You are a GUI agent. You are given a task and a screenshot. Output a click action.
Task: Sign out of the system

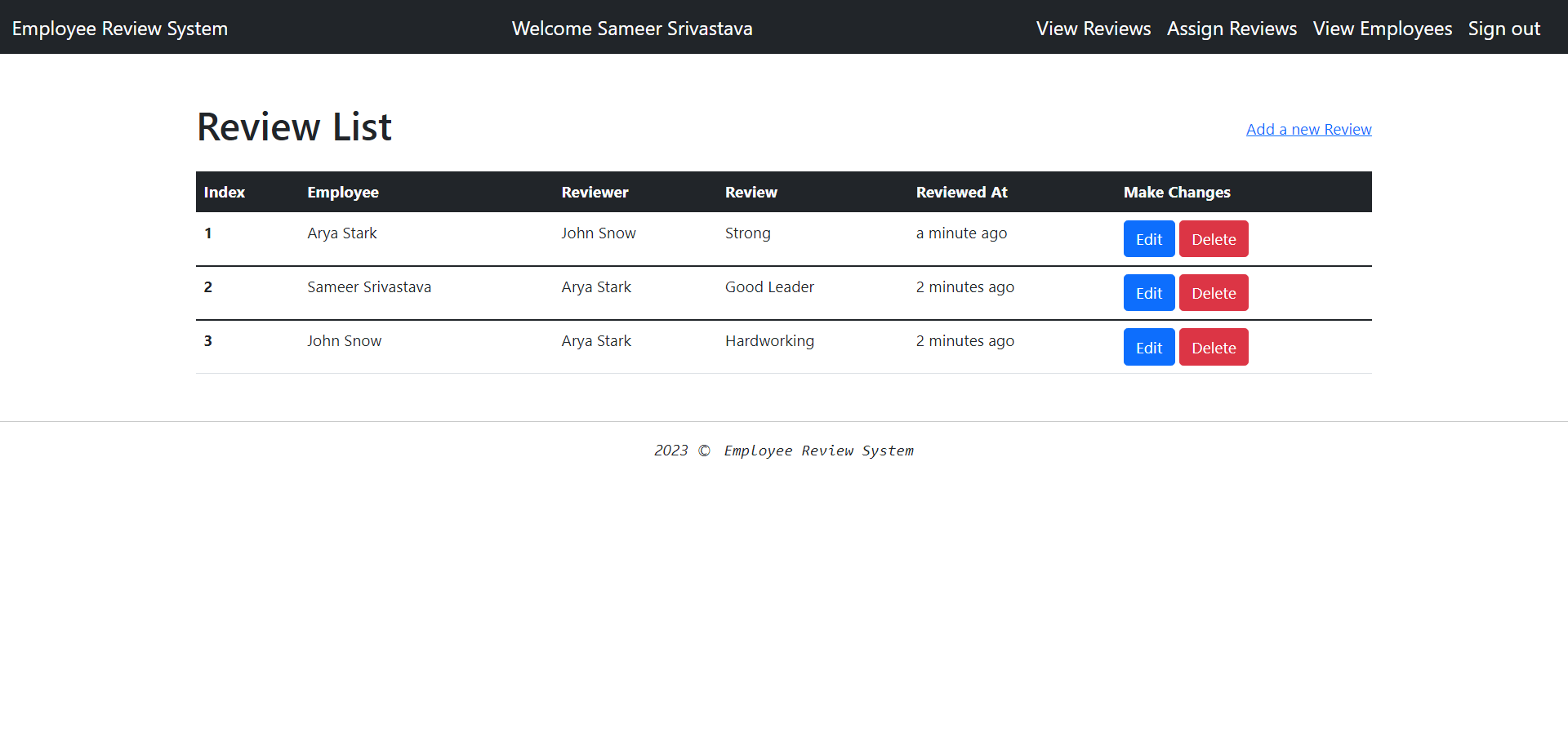1503,28
